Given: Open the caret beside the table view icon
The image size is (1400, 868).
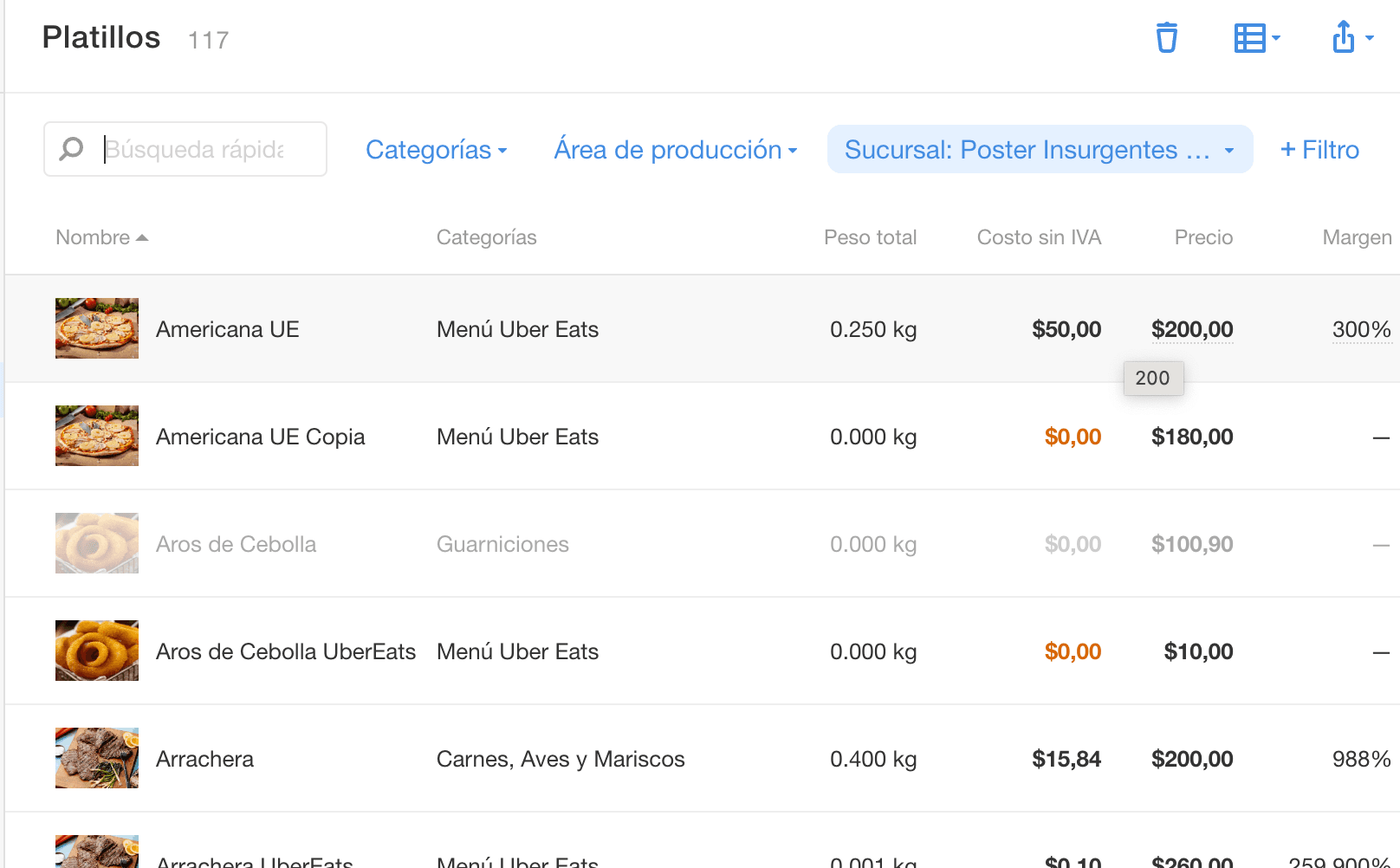Looking at the screenshot, I should click(1275, 39).
